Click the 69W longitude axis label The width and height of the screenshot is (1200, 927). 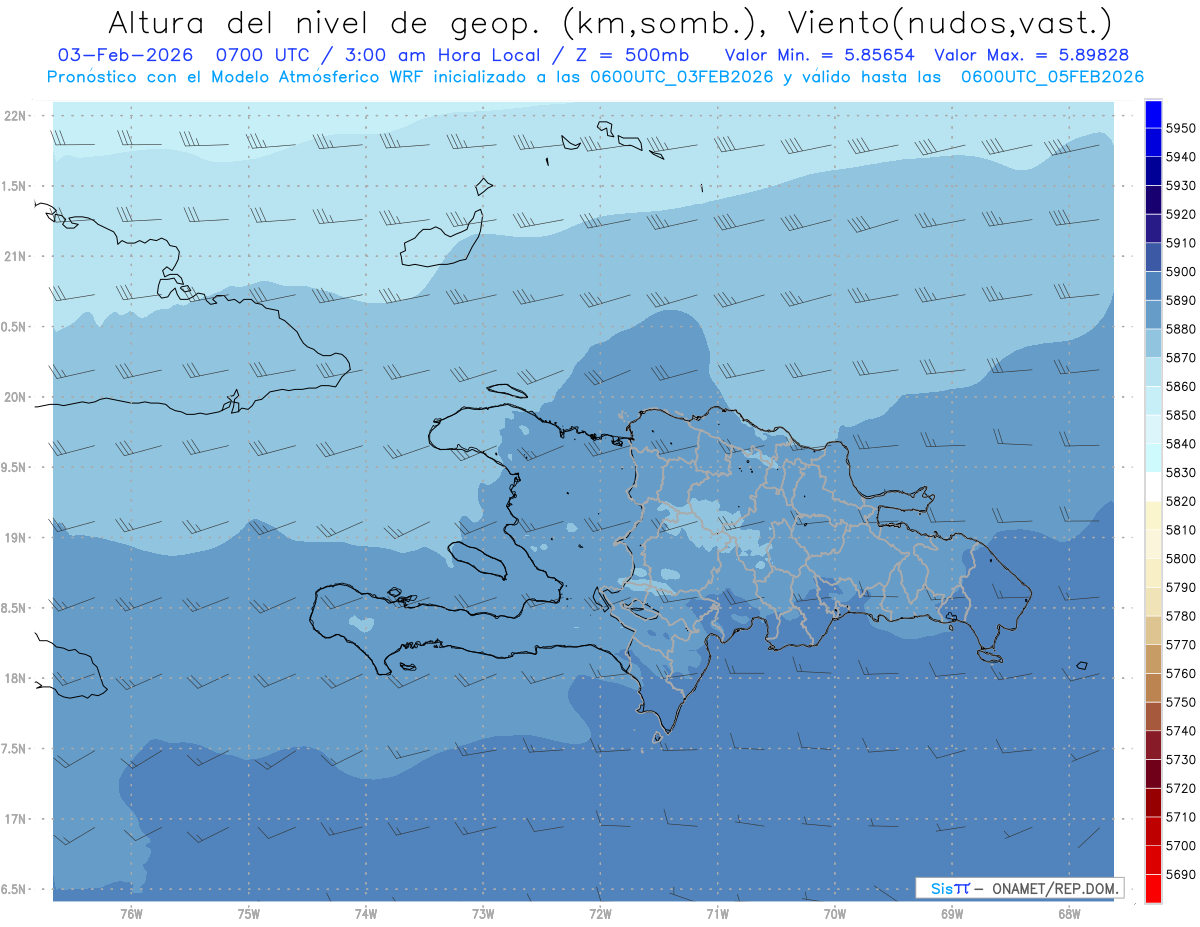coord(952,914)
